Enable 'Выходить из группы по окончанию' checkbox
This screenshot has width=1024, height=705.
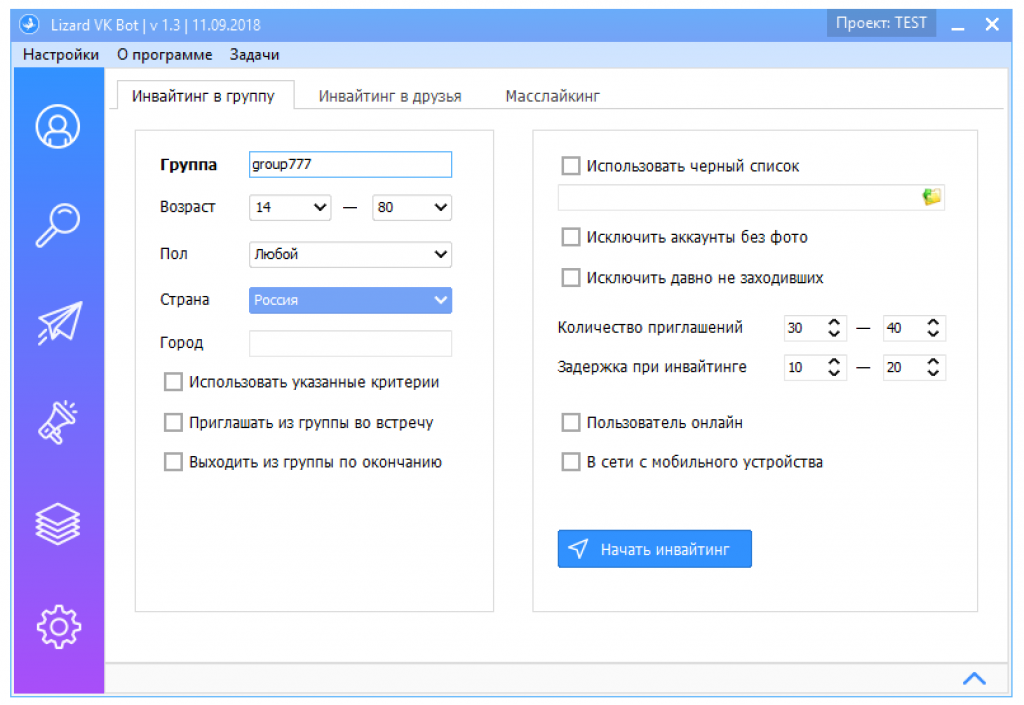[173, 462]
